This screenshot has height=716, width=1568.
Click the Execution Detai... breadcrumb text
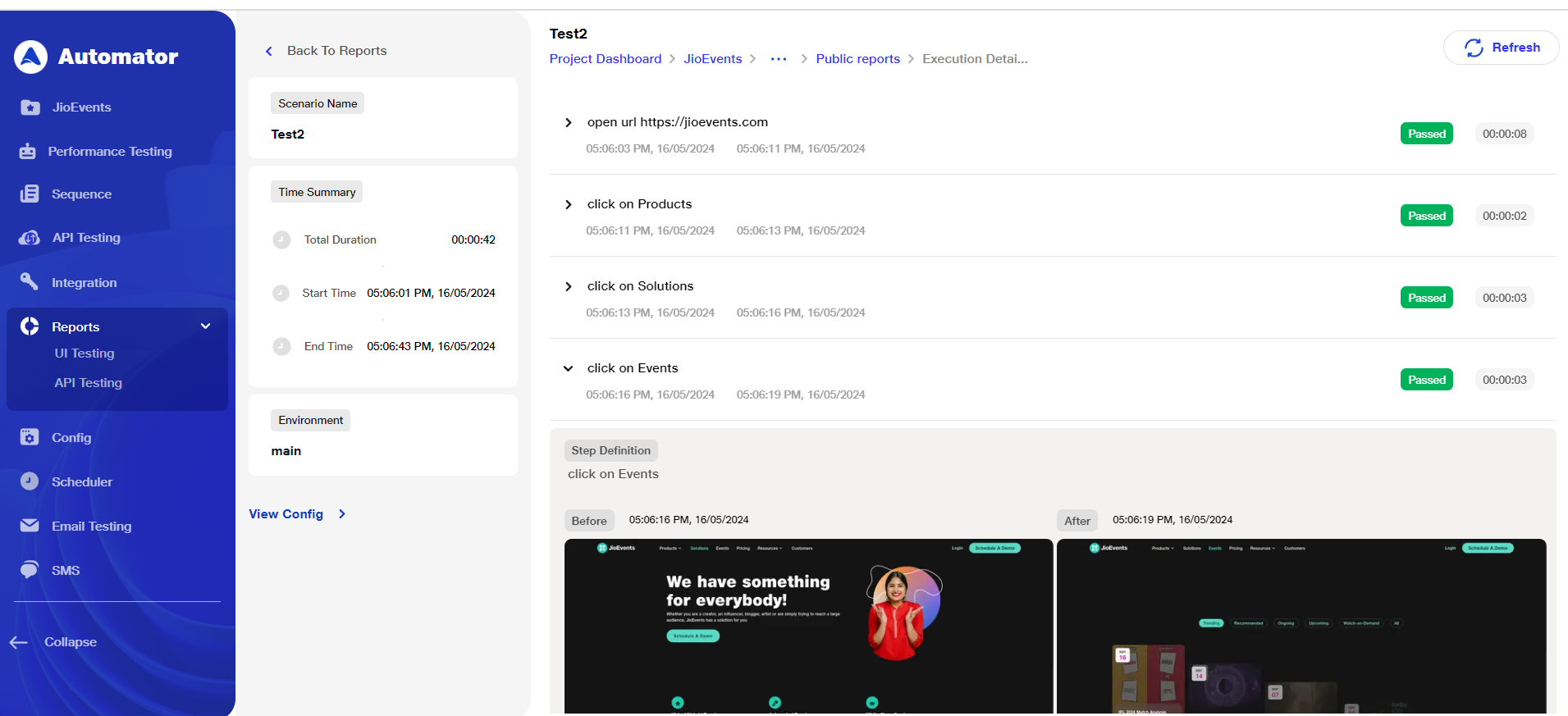coord(975,59)
